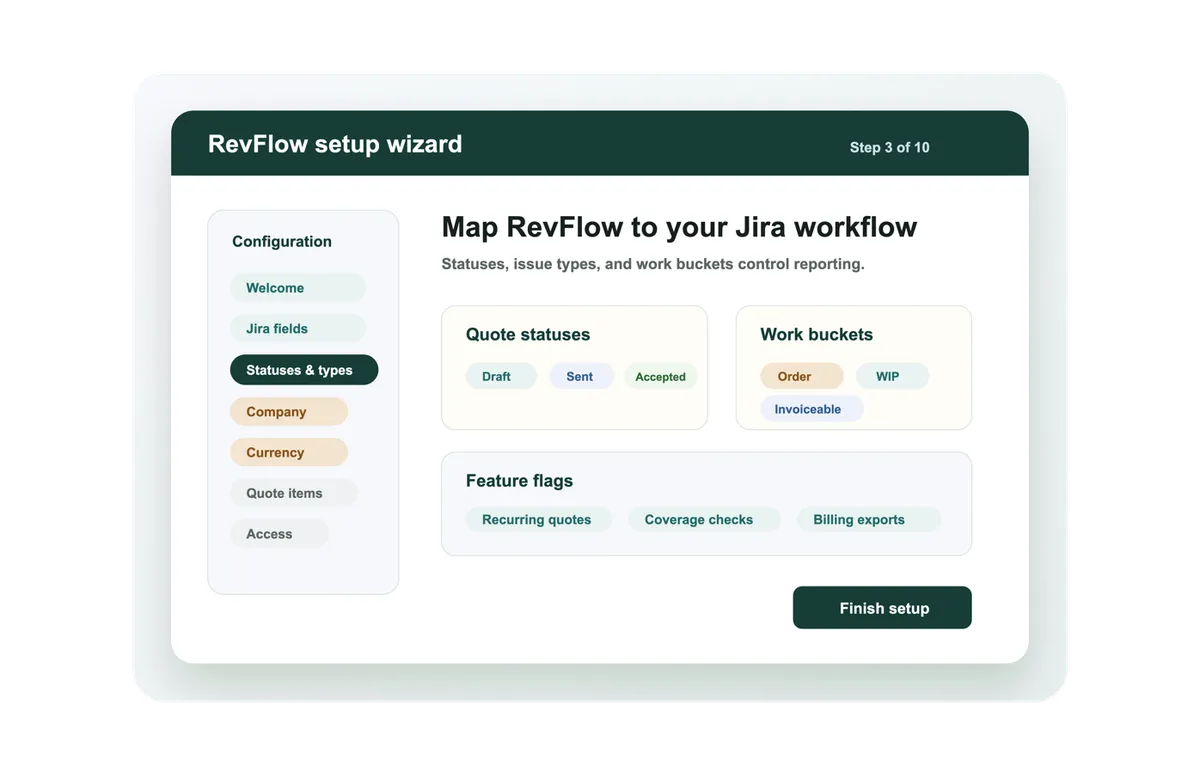
Task: Go to the Jira fields step
Action: coord(298,328)
